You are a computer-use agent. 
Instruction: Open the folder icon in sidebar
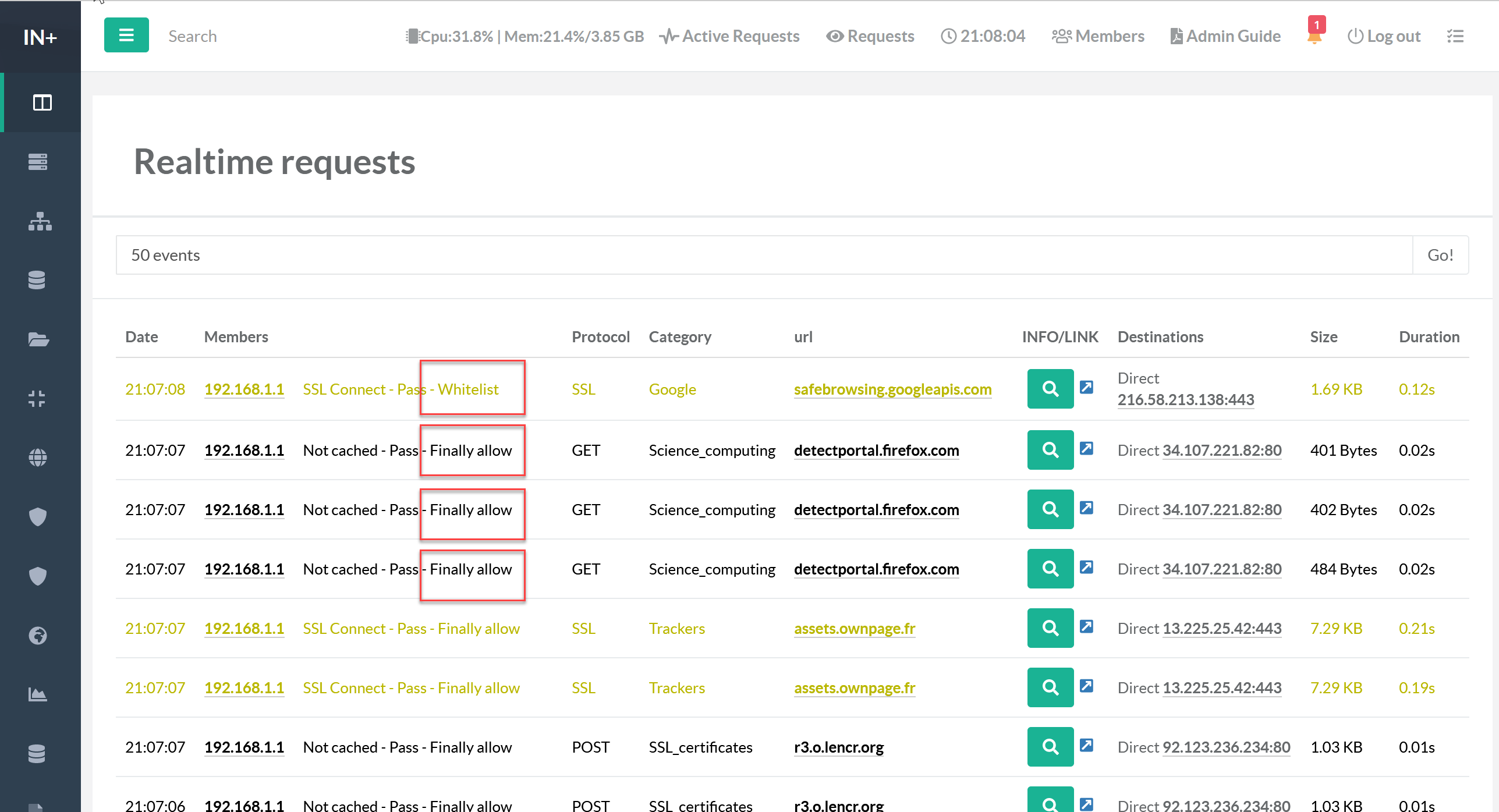click(x=38, y=339)
